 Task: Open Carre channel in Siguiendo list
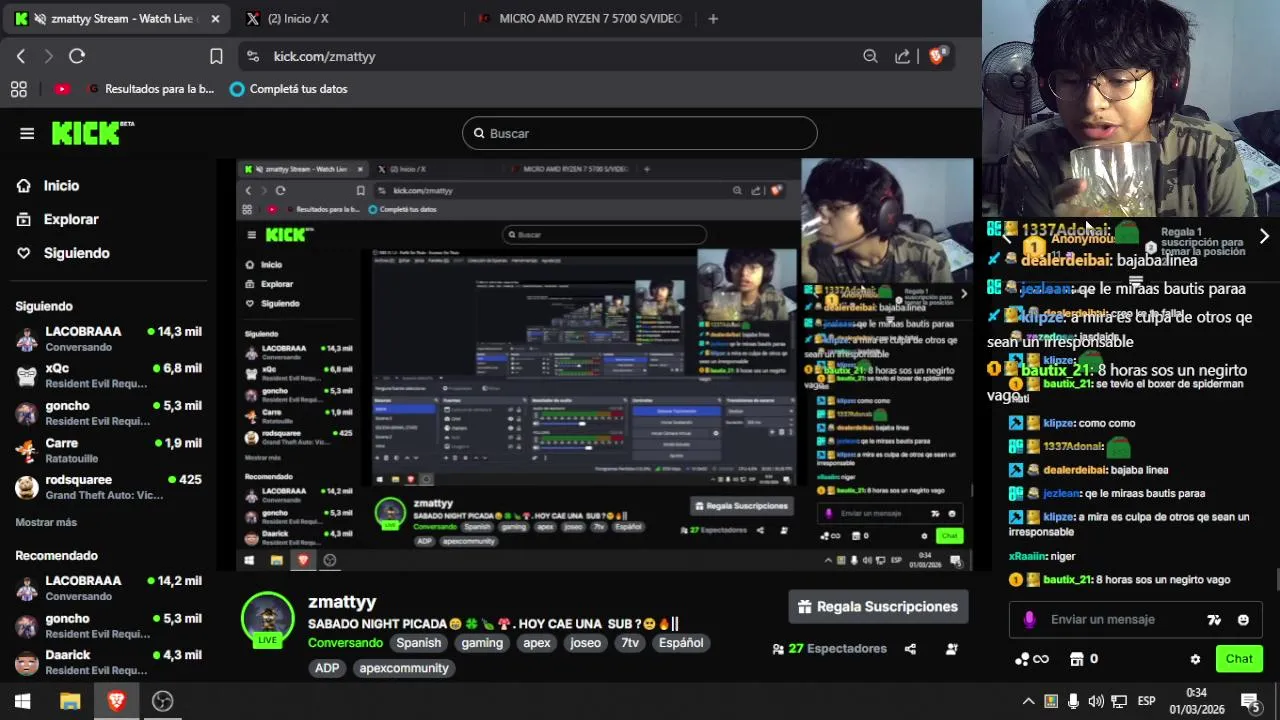click(x=109, y=450)
